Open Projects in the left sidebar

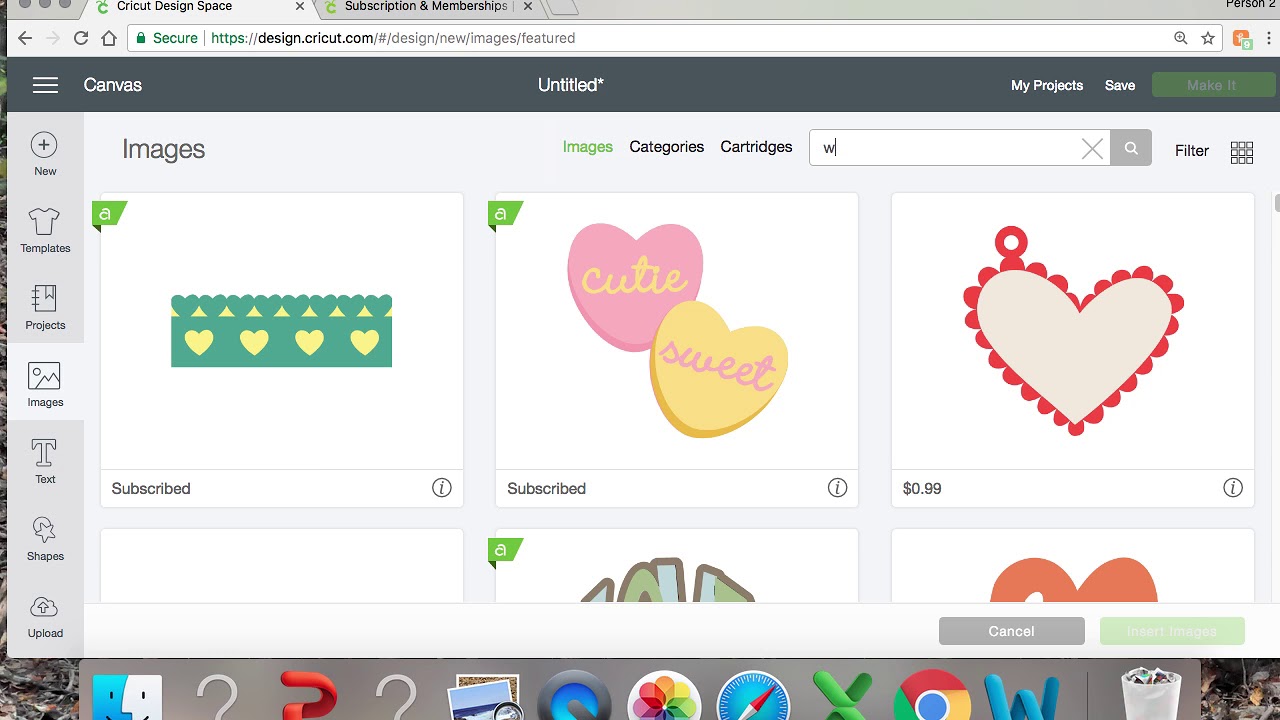45,308
